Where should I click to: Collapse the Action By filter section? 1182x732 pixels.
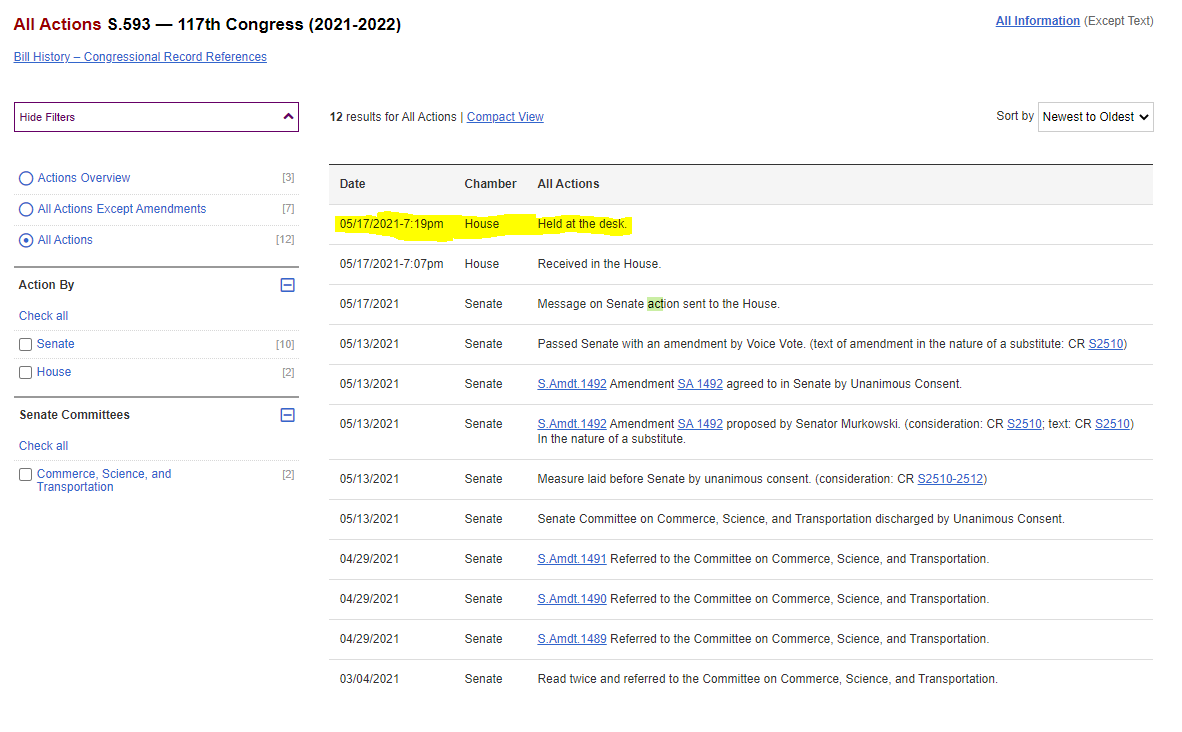[x=287, y=285]
